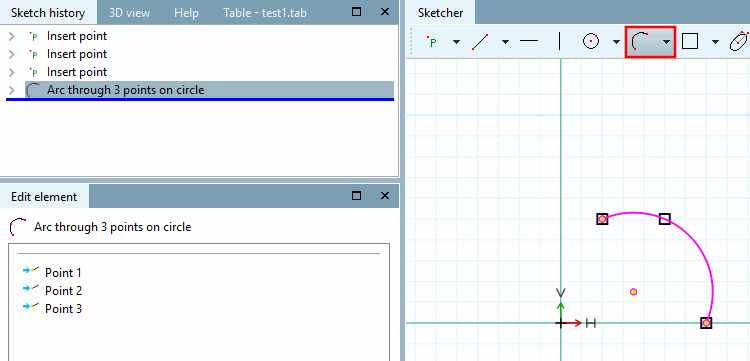Open the Help tab
This screenshot has width=750, height=361.
point(186,12)
